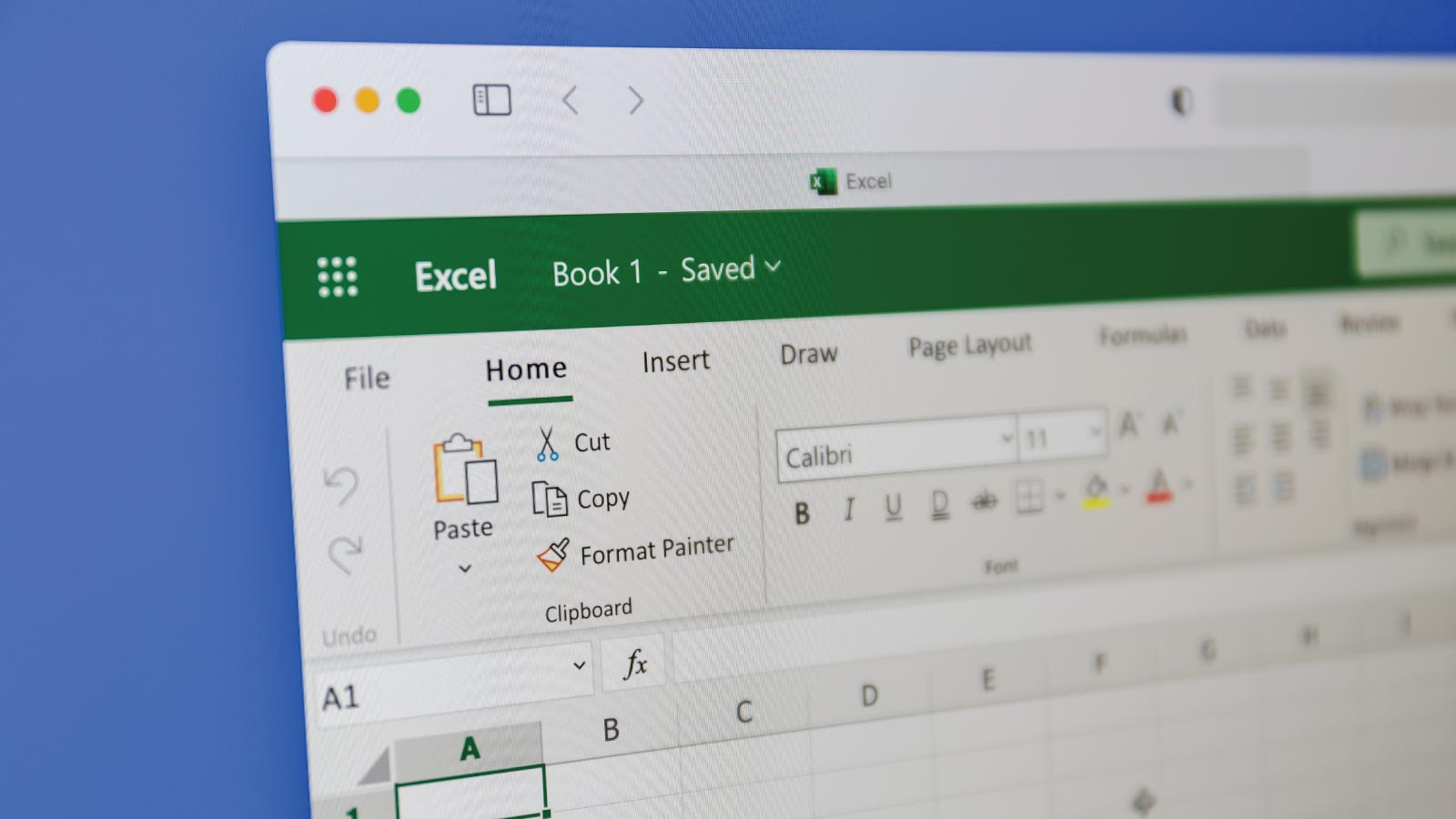The image size is (1456, 819).
Task: Click the Redo arrow icon
Action: 345,554
